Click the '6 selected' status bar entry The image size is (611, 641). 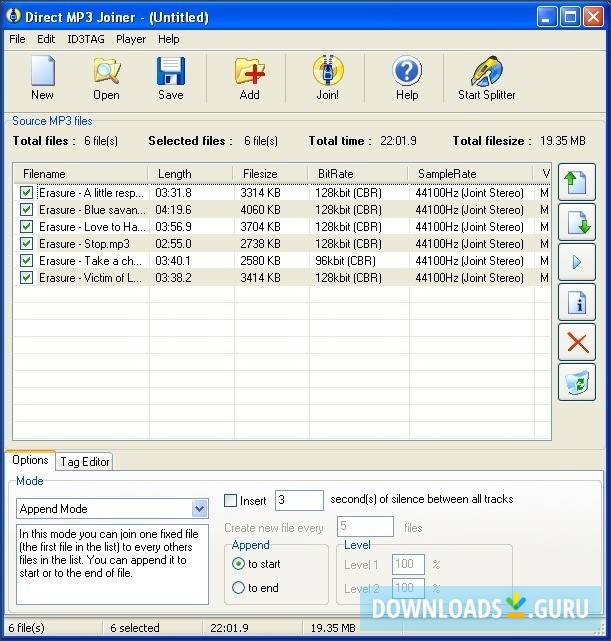pyautogui.click(x=135, y=628)
